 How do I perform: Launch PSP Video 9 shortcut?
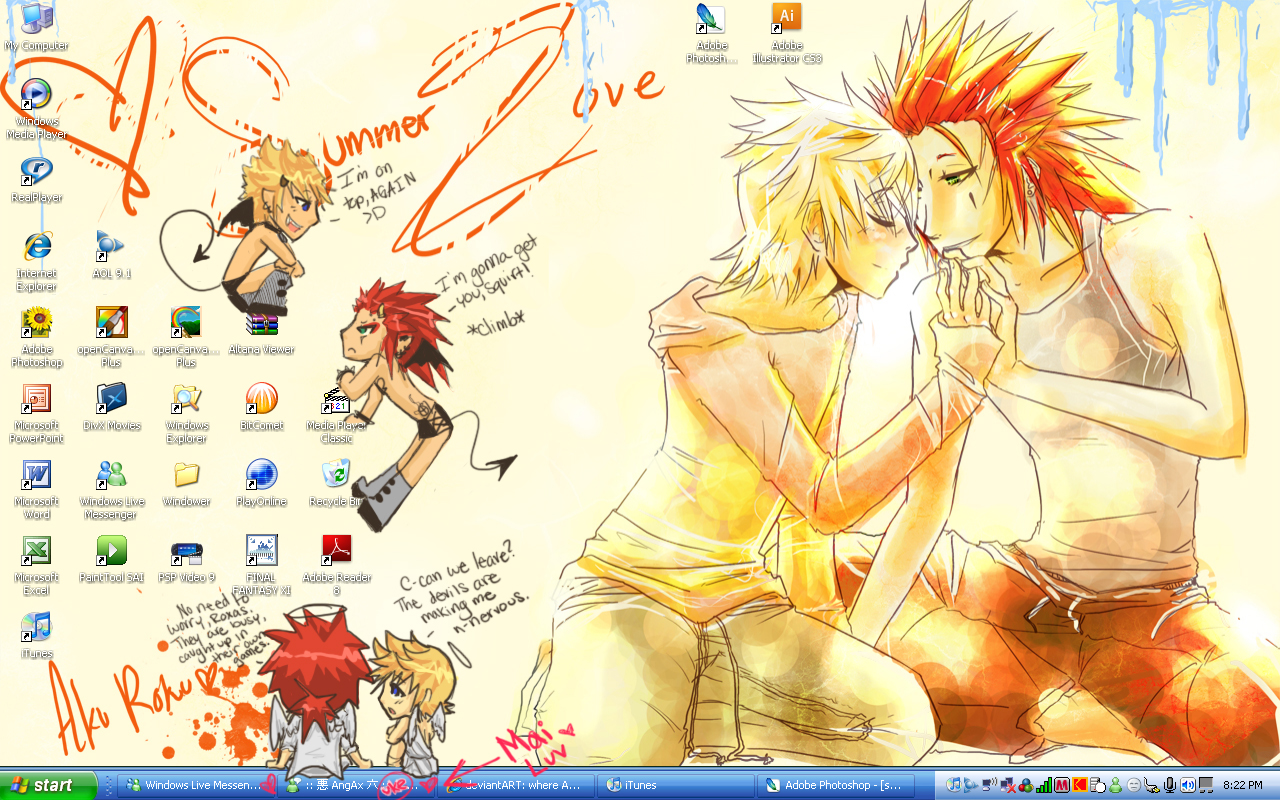pyautogui.click(x=186, y=559)
